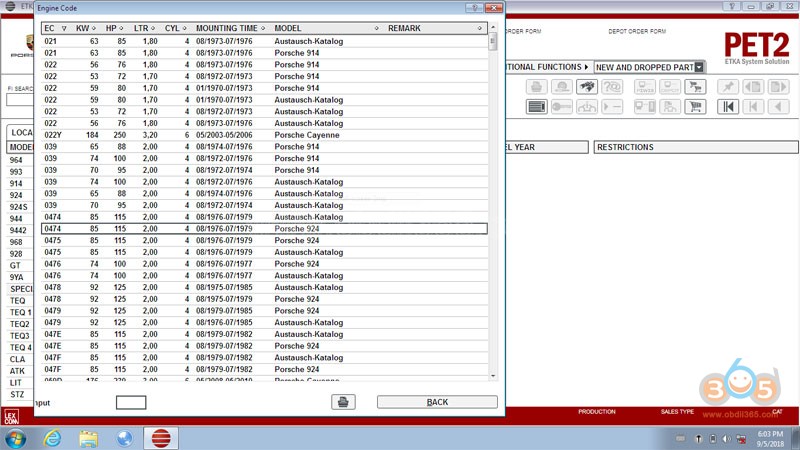
Task: Select the ATK entry in the model list
Action: tap(17, 371)
